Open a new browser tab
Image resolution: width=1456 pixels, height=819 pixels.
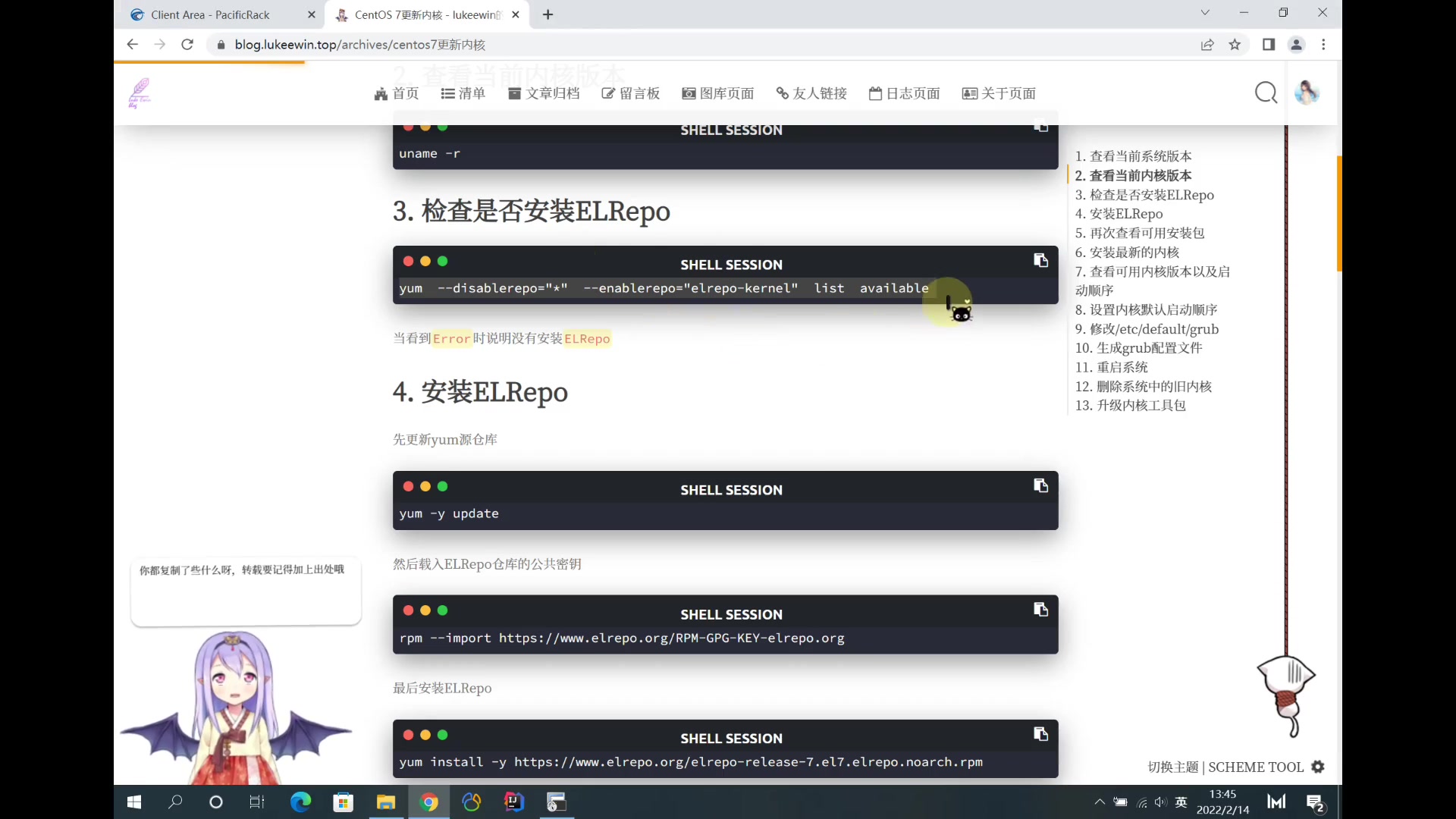(x=548, y=14)
